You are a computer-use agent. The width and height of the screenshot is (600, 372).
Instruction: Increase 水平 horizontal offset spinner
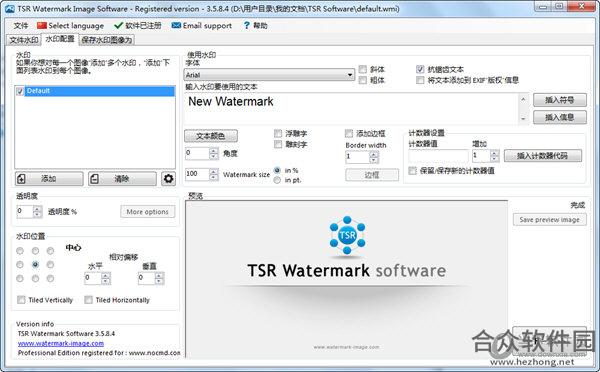click(x=106, y=275)
